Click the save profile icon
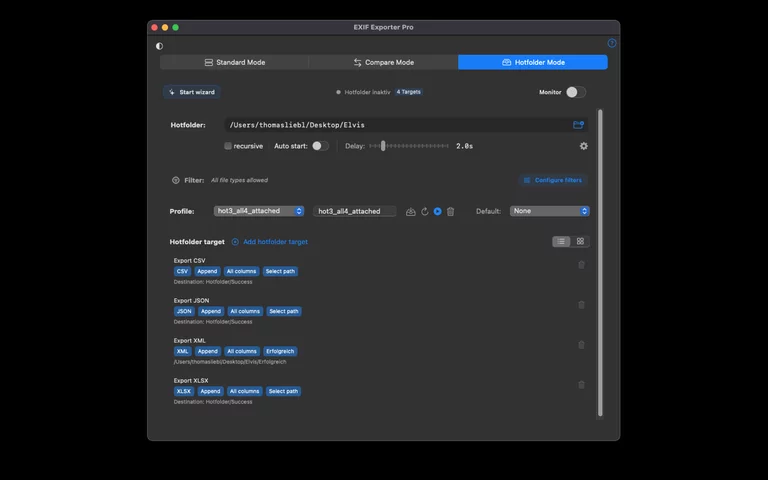Image resolution: width=768 pixels, height=480 pixels. 411,212
